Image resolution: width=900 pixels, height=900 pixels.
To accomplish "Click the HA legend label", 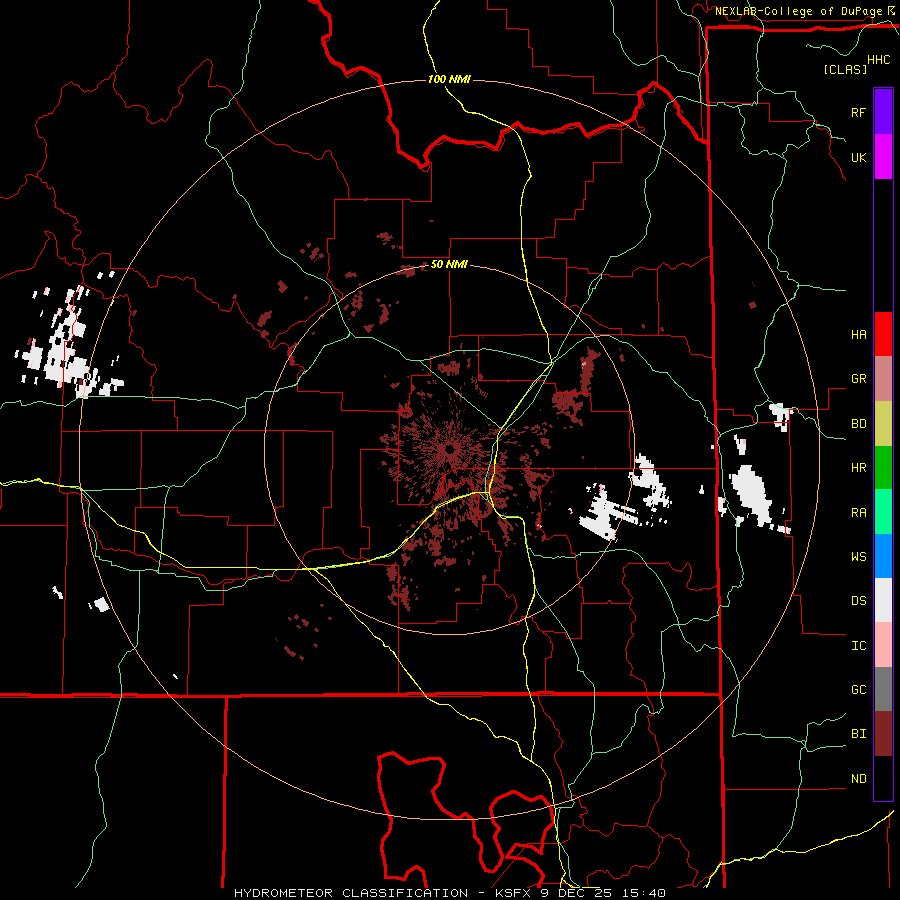I will 858,334.
